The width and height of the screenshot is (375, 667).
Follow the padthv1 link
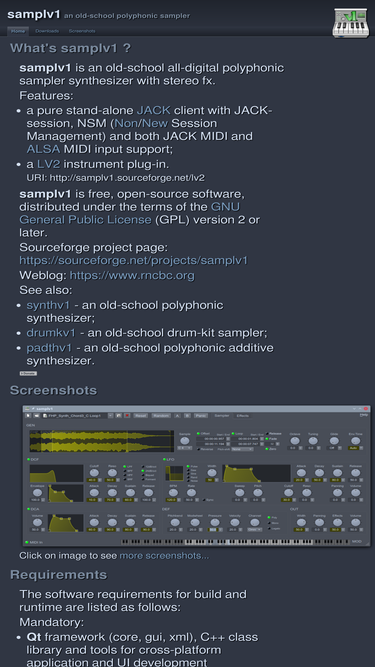pos(49,348)
